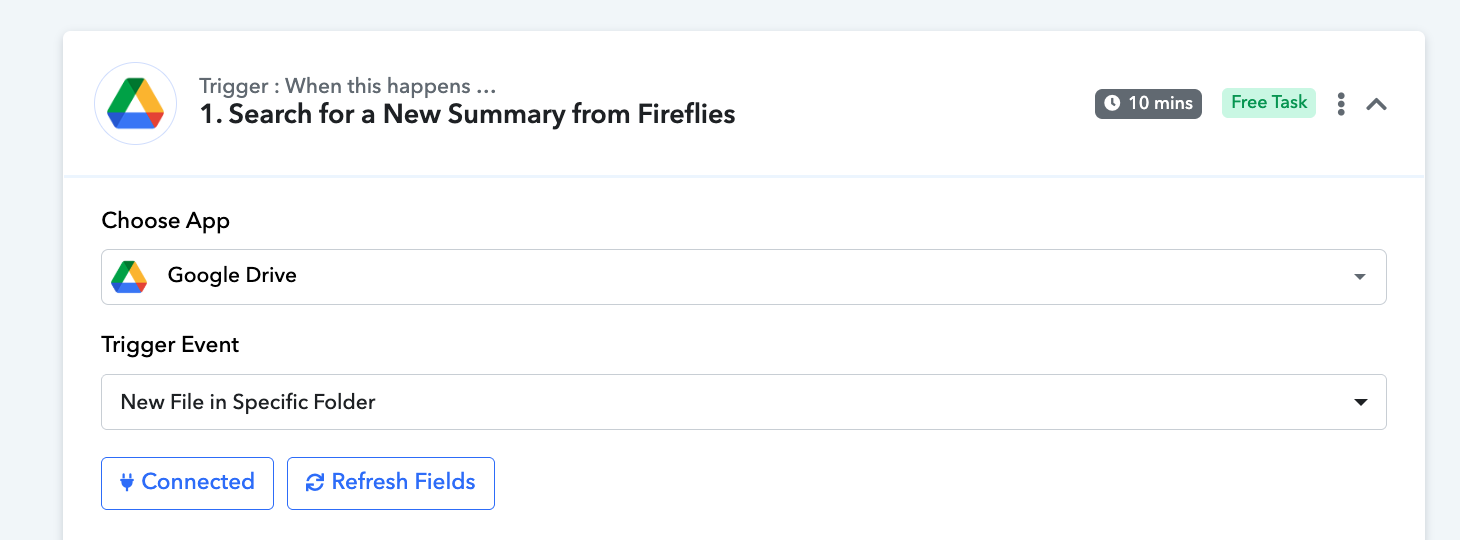Click the plug icon on the Connected button
The image size is (1460, 540).
pyautogui.click(x=127, y=482)
